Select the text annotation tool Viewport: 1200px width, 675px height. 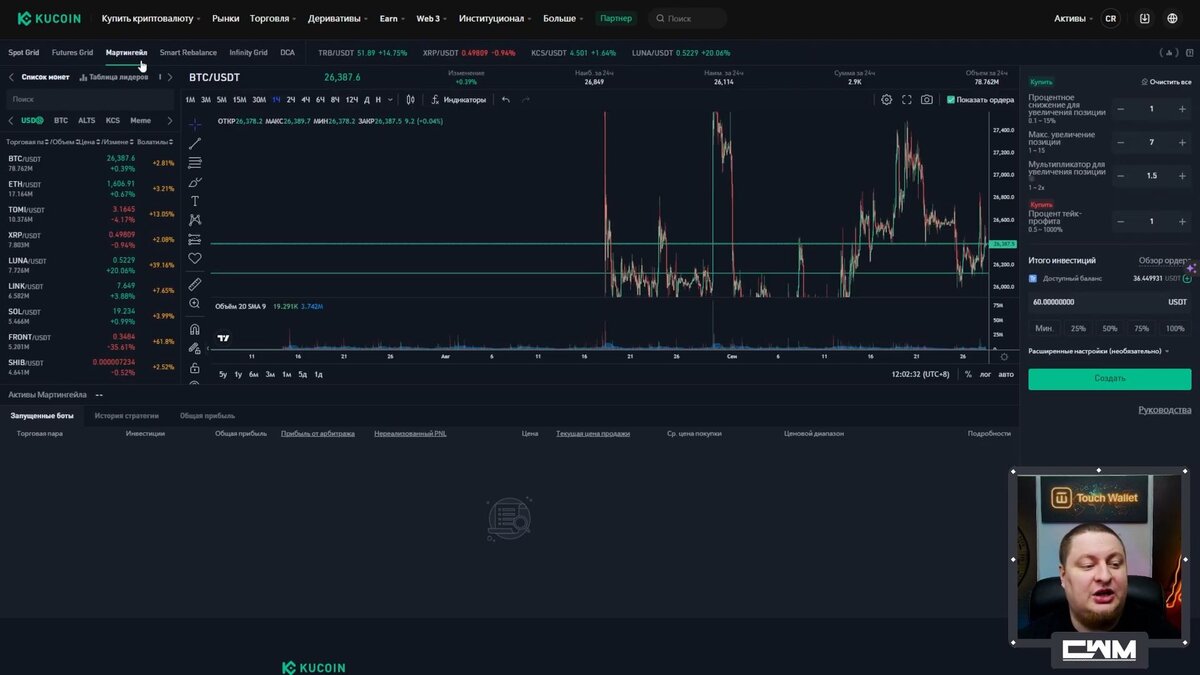coord(194,202)
